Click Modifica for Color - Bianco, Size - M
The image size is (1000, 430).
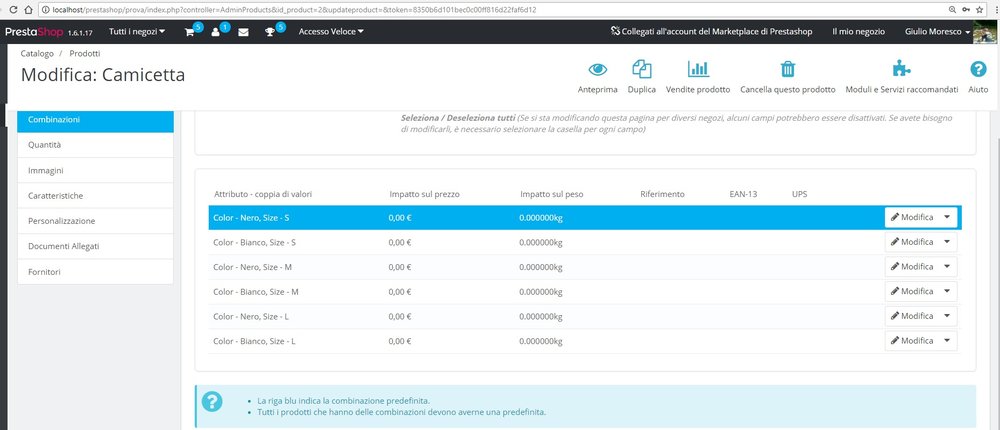pyautogui.click(x=912, y=291)
